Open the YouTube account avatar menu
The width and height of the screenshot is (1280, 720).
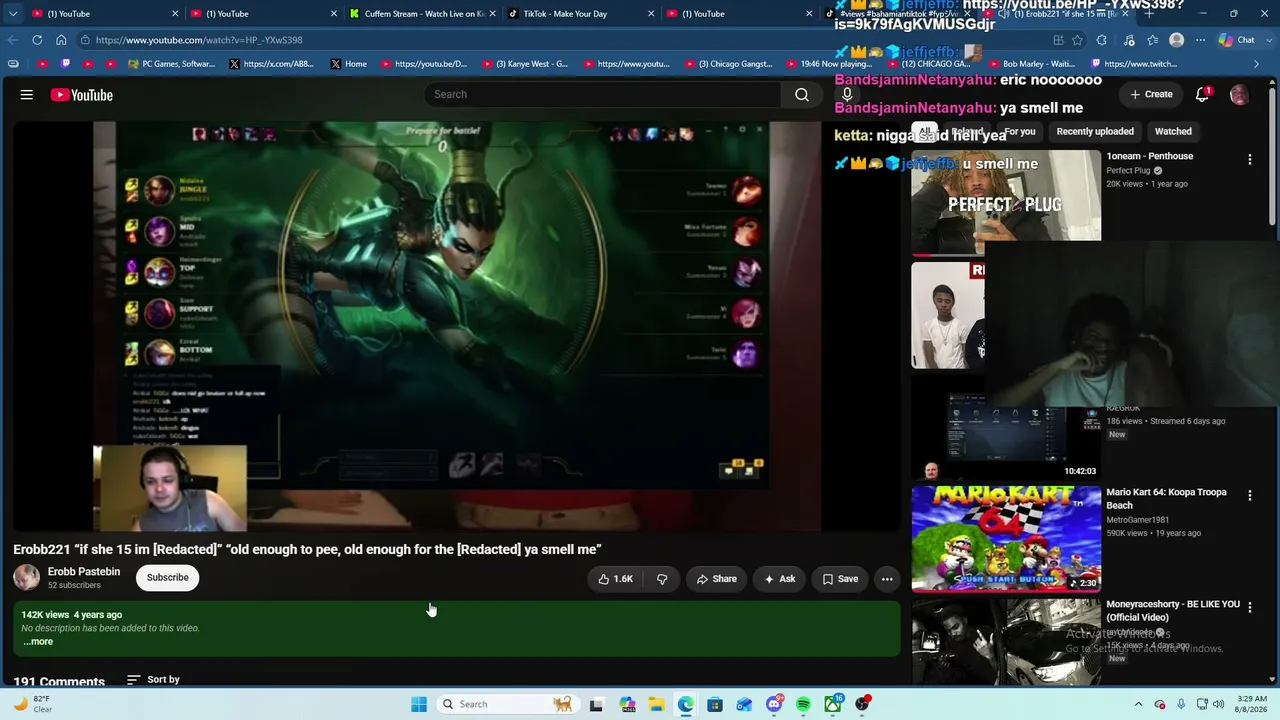point(1239,95)
